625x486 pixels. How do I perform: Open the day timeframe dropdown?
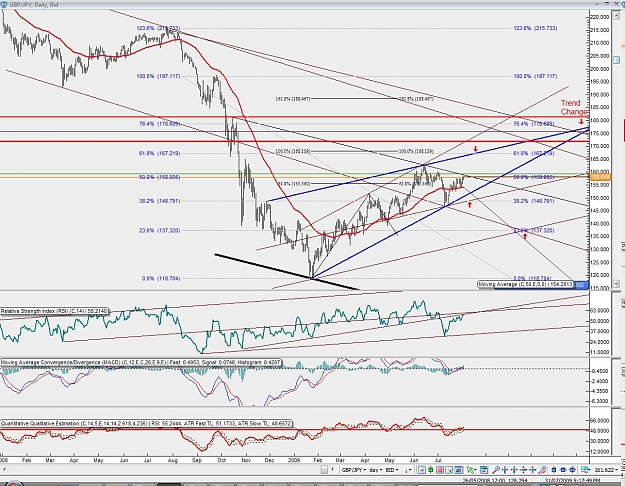coord(376,470)
